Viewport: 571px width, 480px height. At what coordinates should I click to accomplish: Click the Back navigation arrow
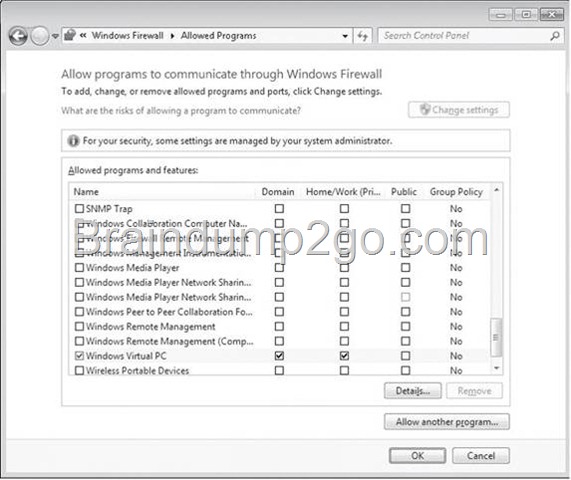point(18,36)
